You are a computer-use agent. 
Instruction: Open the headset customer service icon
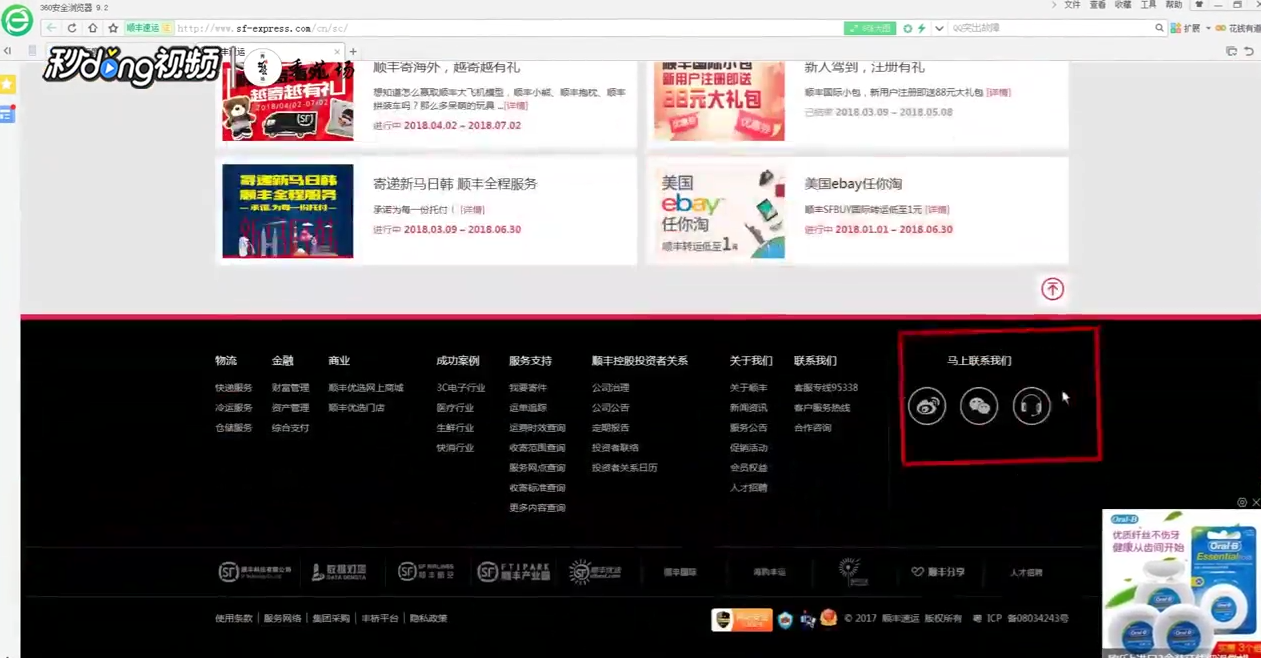(x=1031, y=406)
